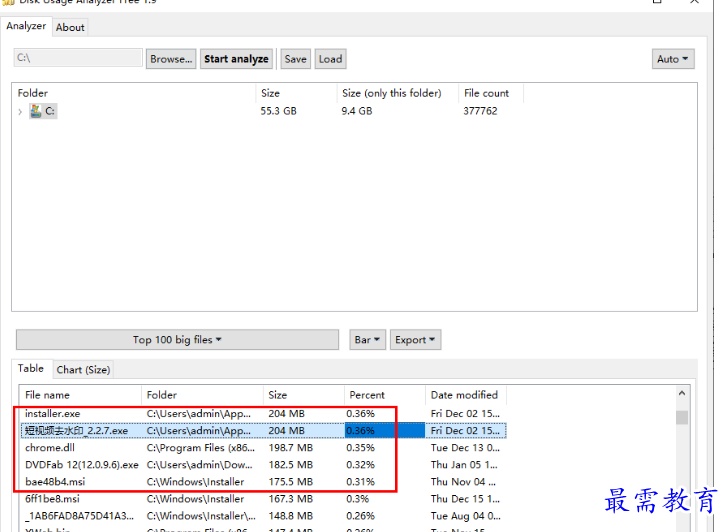Viewport: 726px width, 532px height.
Task: Select the 6ff1be8.msi row
Action: coord(263,499)
